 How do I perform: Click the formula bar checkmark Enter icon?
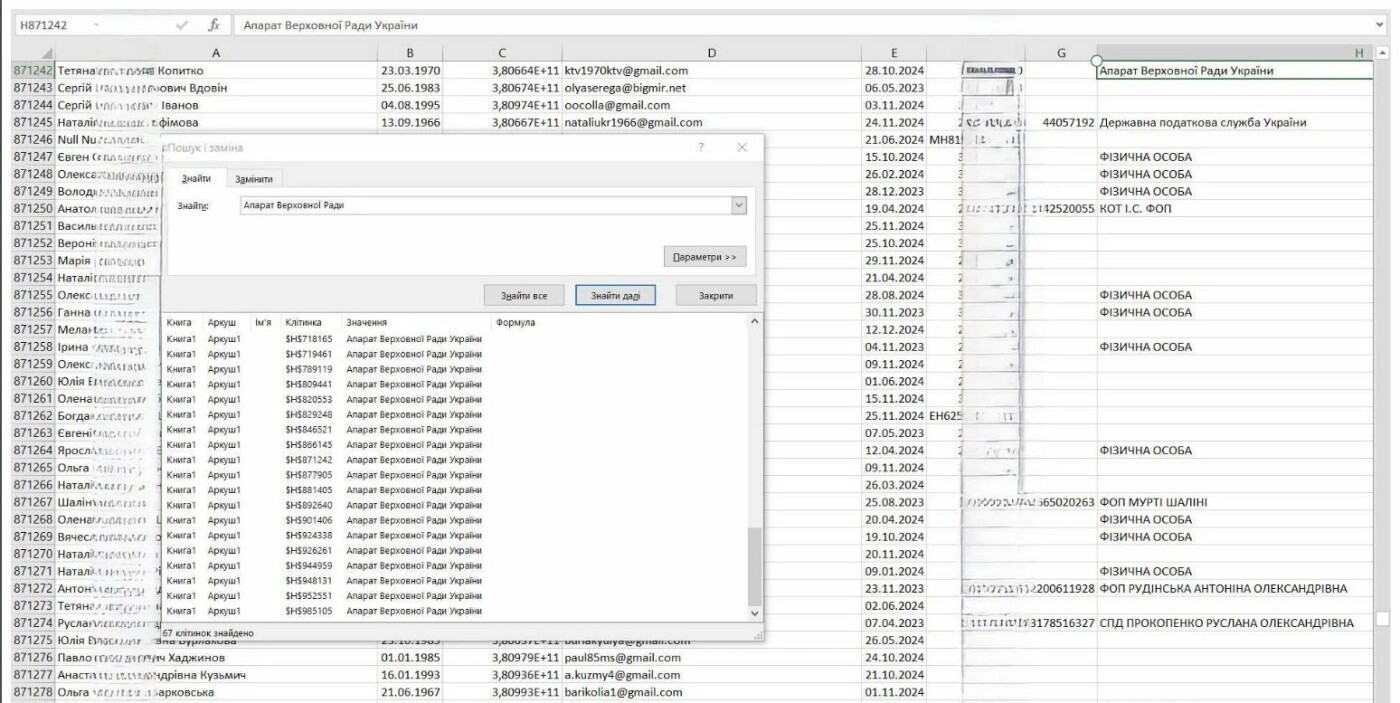pyautogui.click(x=182, y=25)
